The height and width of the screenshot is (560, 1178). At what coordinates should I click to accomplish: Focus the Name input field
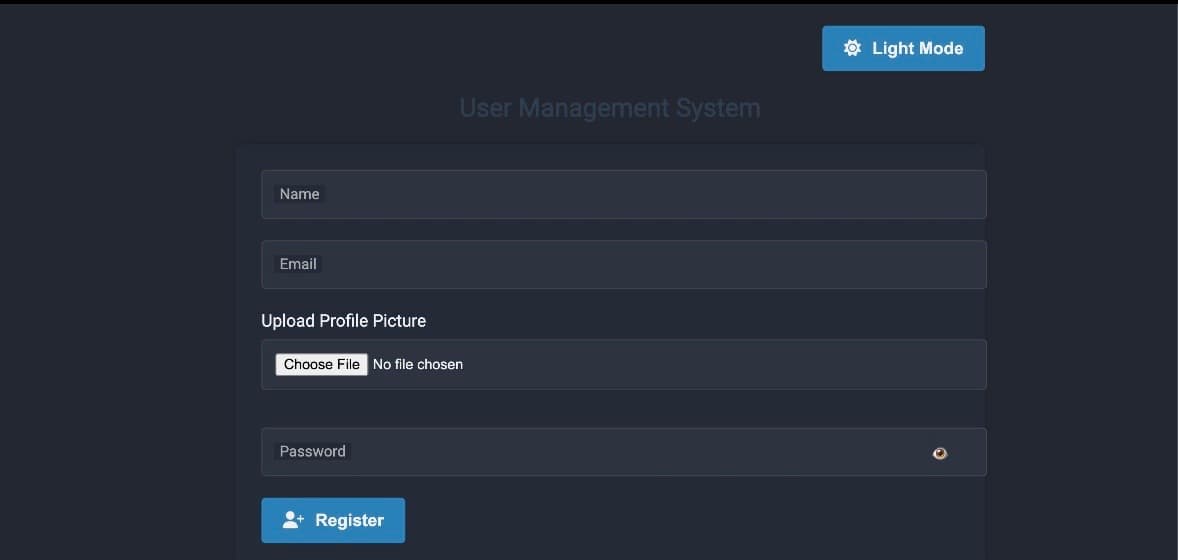(624, 194)
